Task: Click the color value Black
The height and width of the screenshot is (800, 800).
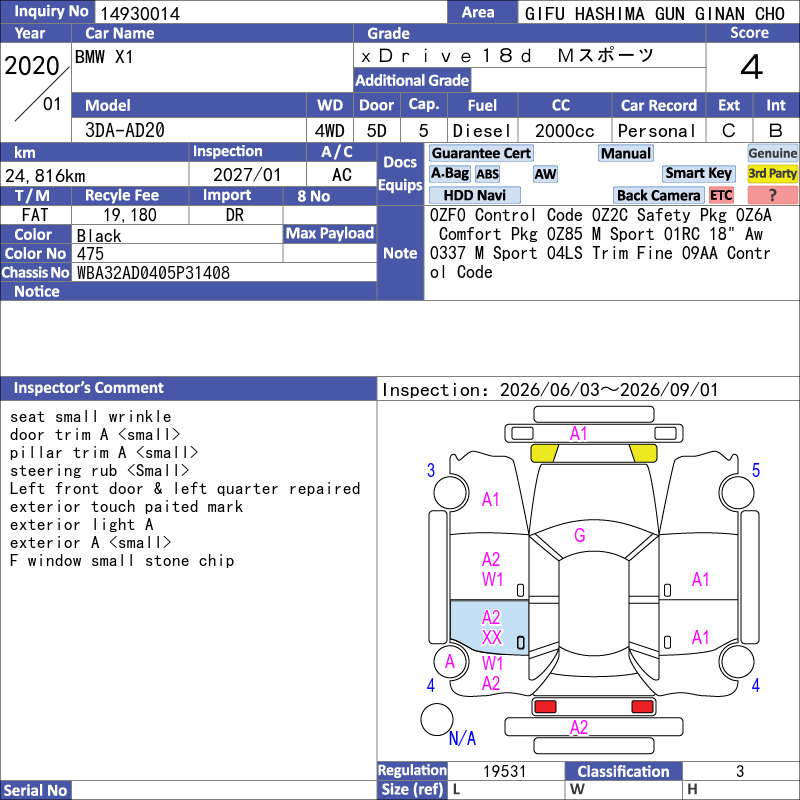Action: point(99,236)
